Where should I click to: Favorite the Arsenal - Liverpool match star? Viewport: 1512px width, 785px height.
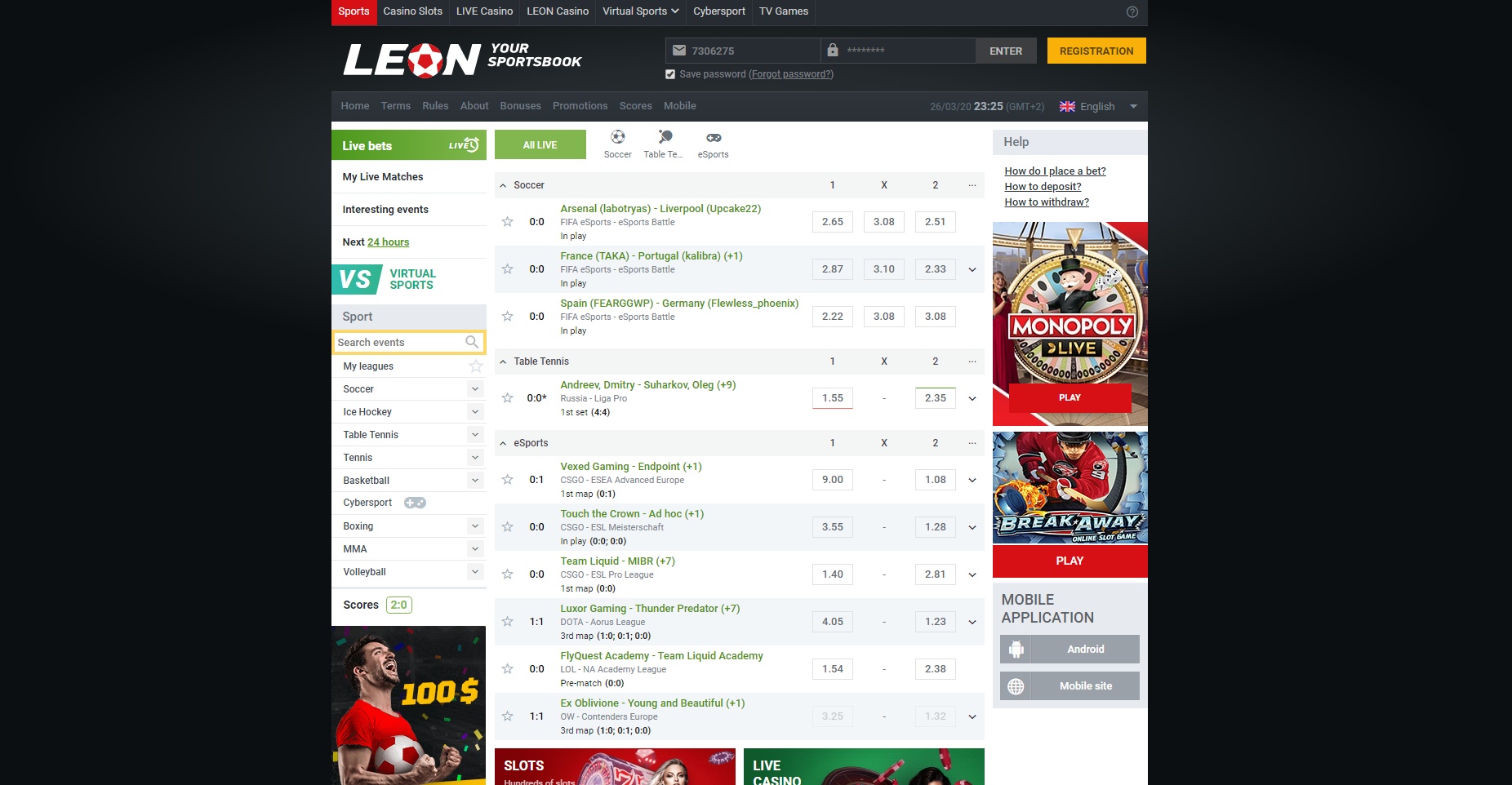click(x=507, y=222)
